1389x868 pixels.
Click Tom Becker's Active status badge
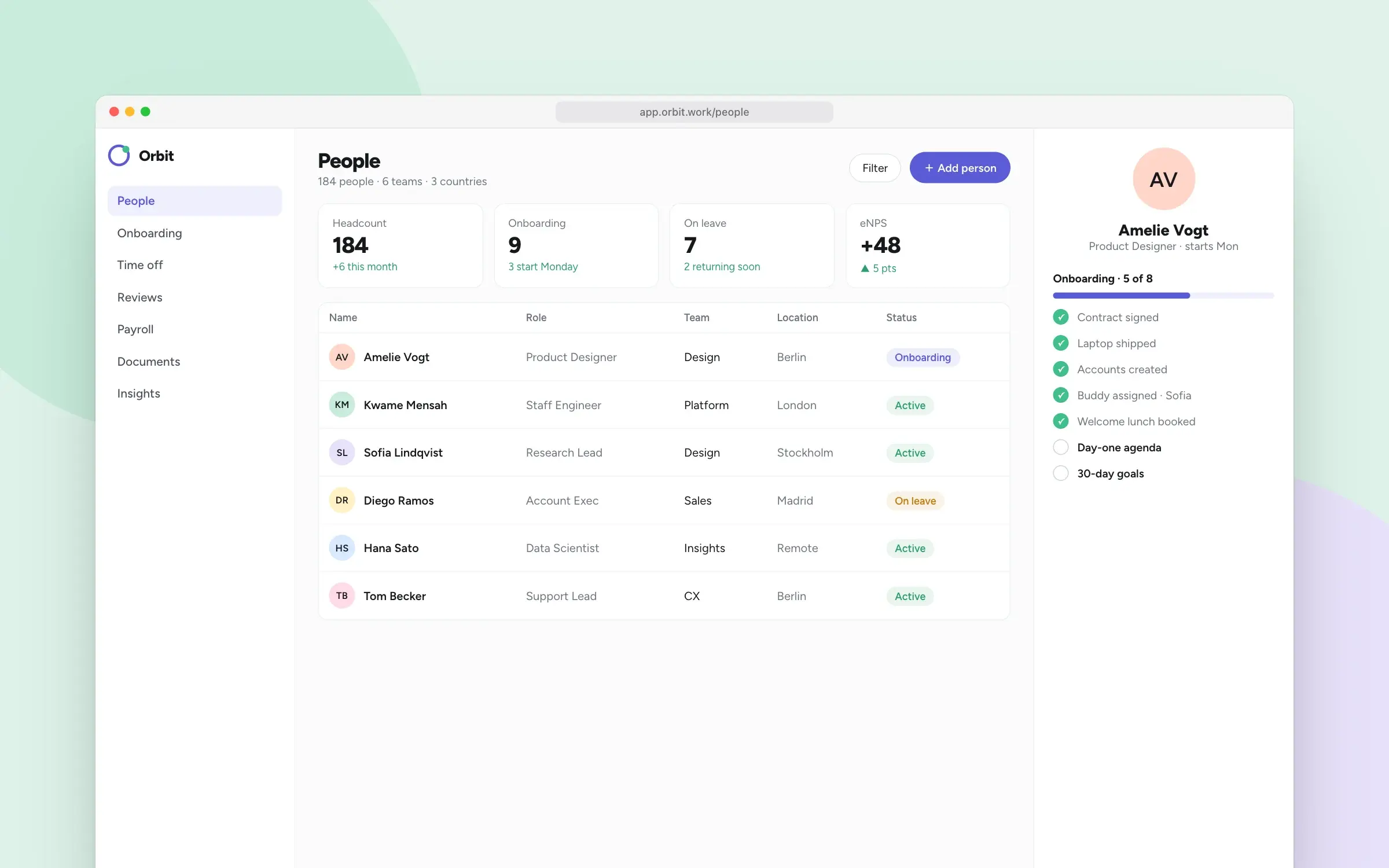click(910, 597)
